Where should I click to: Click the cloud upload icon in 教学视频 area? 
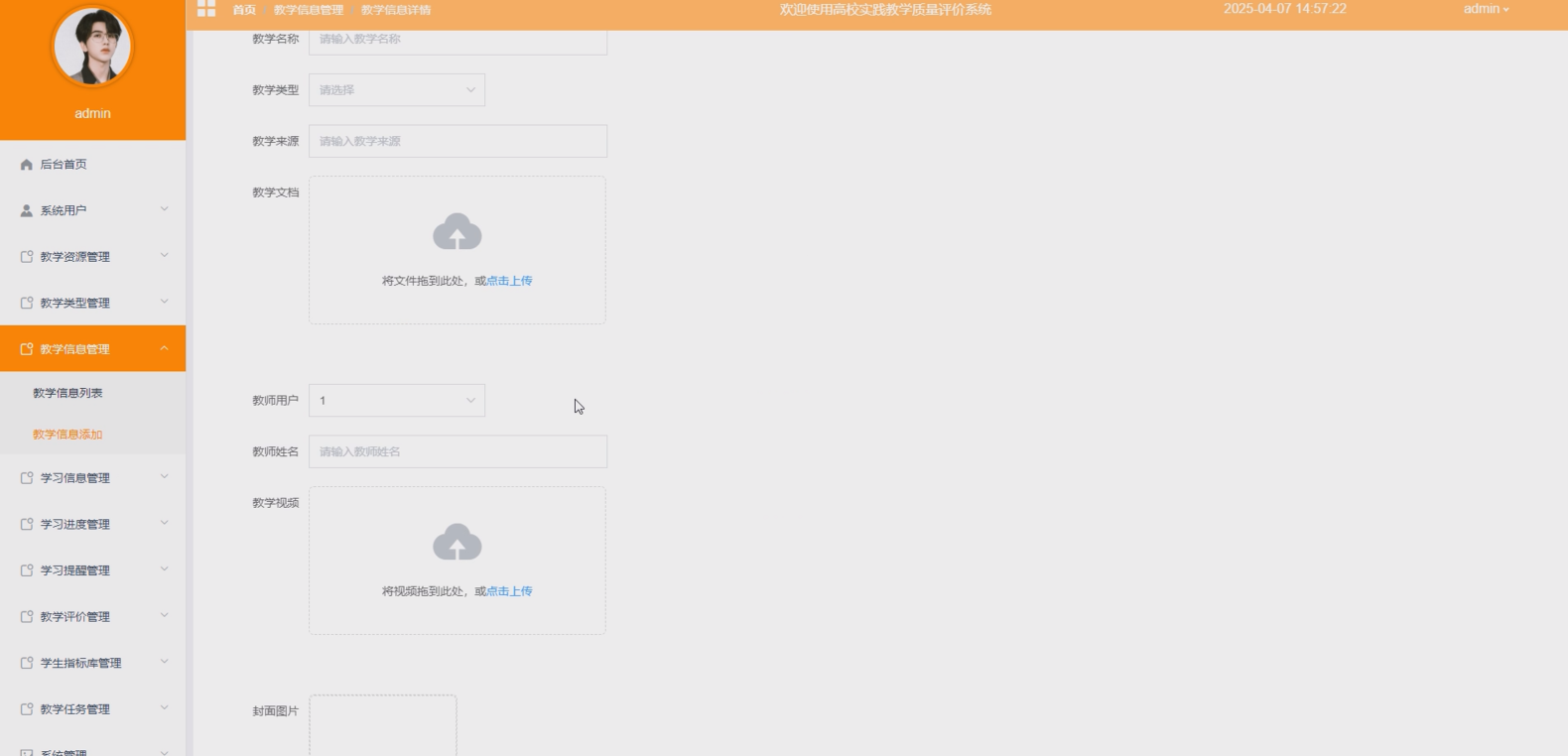click(x=457, y=543)
